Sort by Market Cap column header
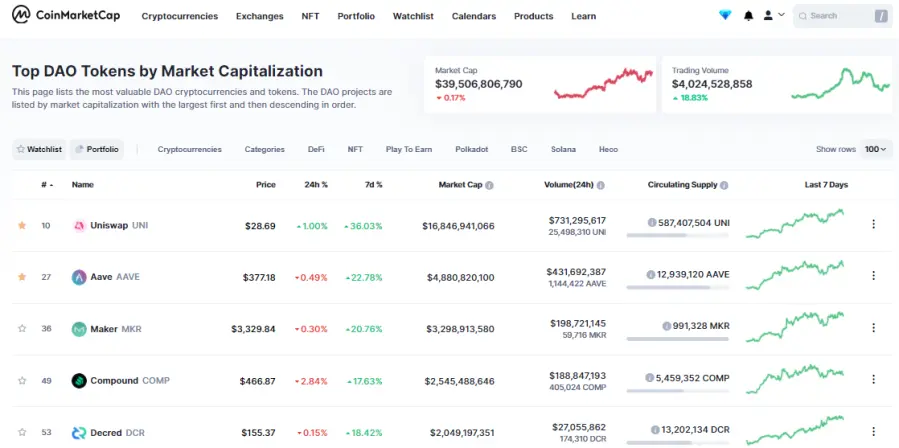 [460, 185]
